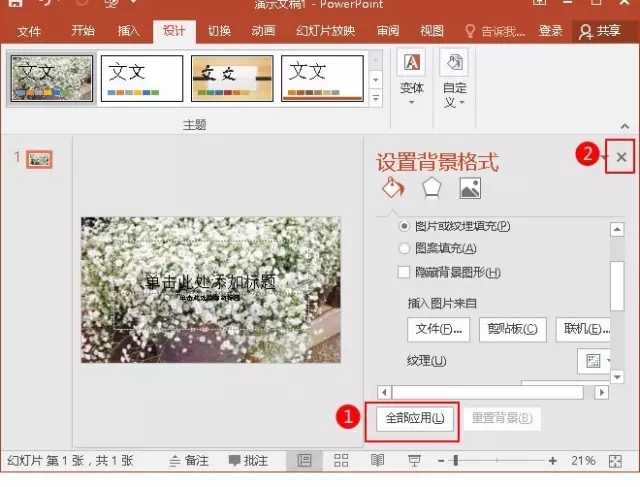Open Reading view from status bar
Viewport: 640px width, 487px height.
click(x=377, y=460)
